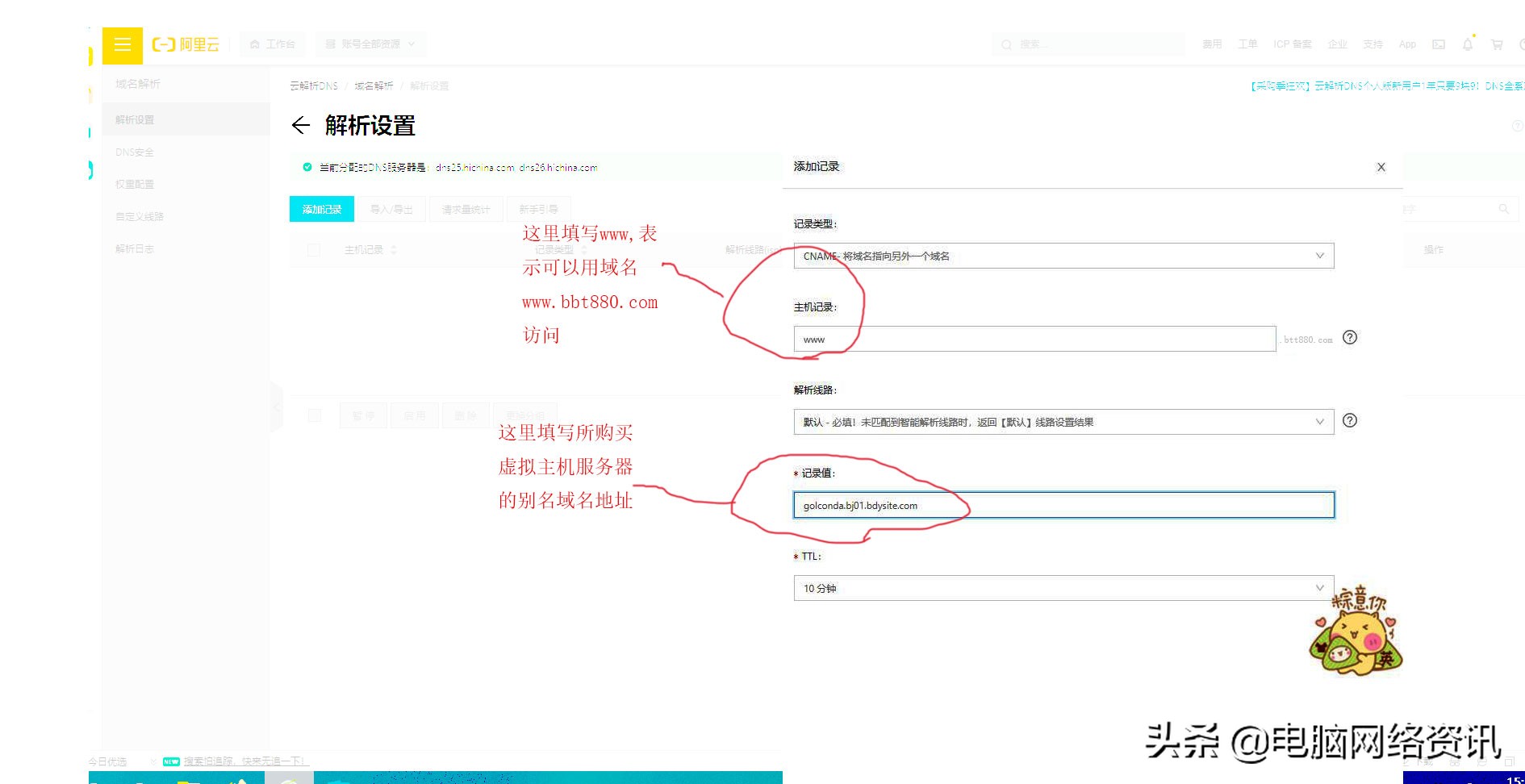Click the 添加记录 button
Viewport: 1525px width, 784px height.
click(321, 209)
